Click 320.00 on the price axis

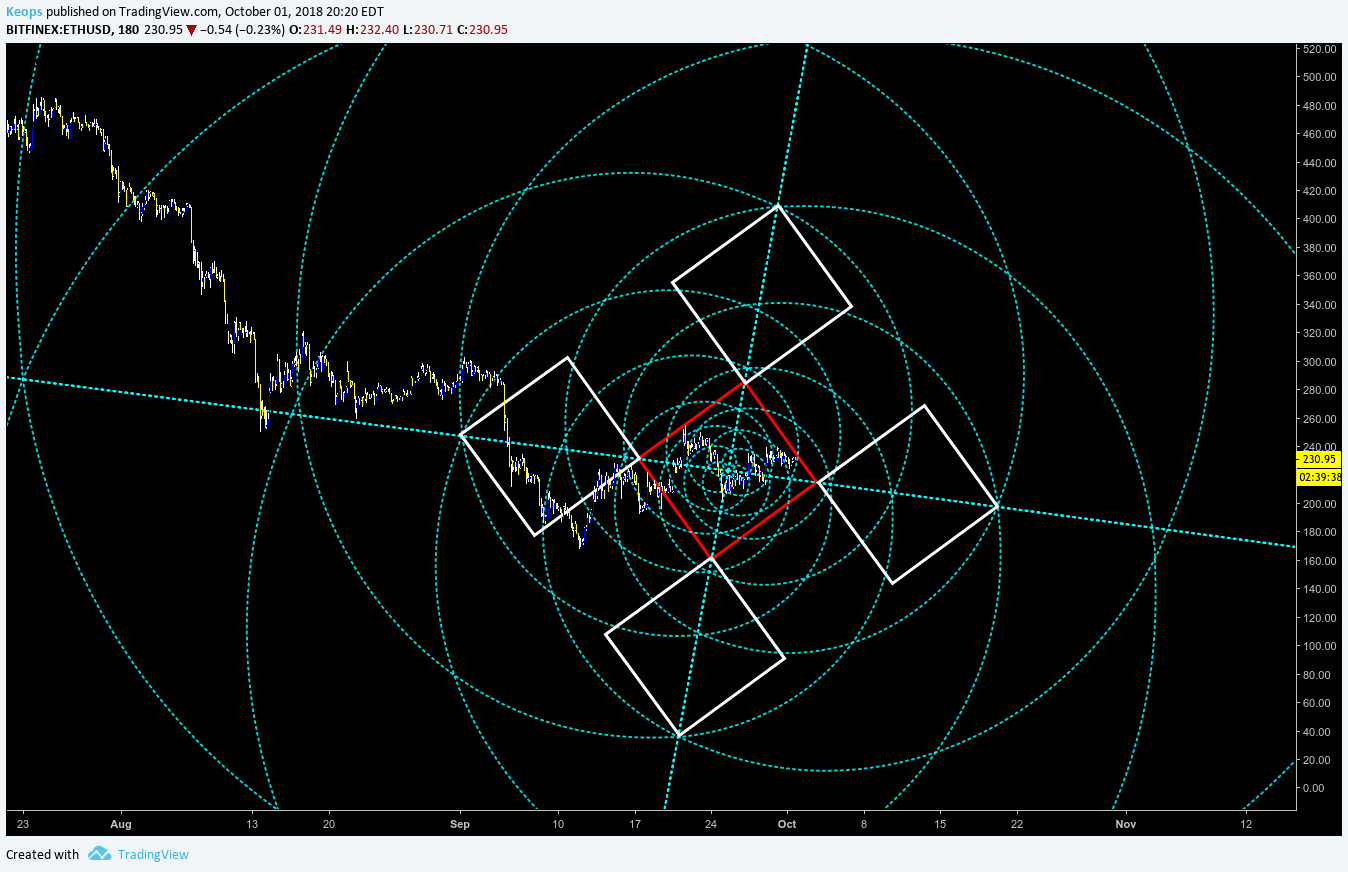(1318, 333)
